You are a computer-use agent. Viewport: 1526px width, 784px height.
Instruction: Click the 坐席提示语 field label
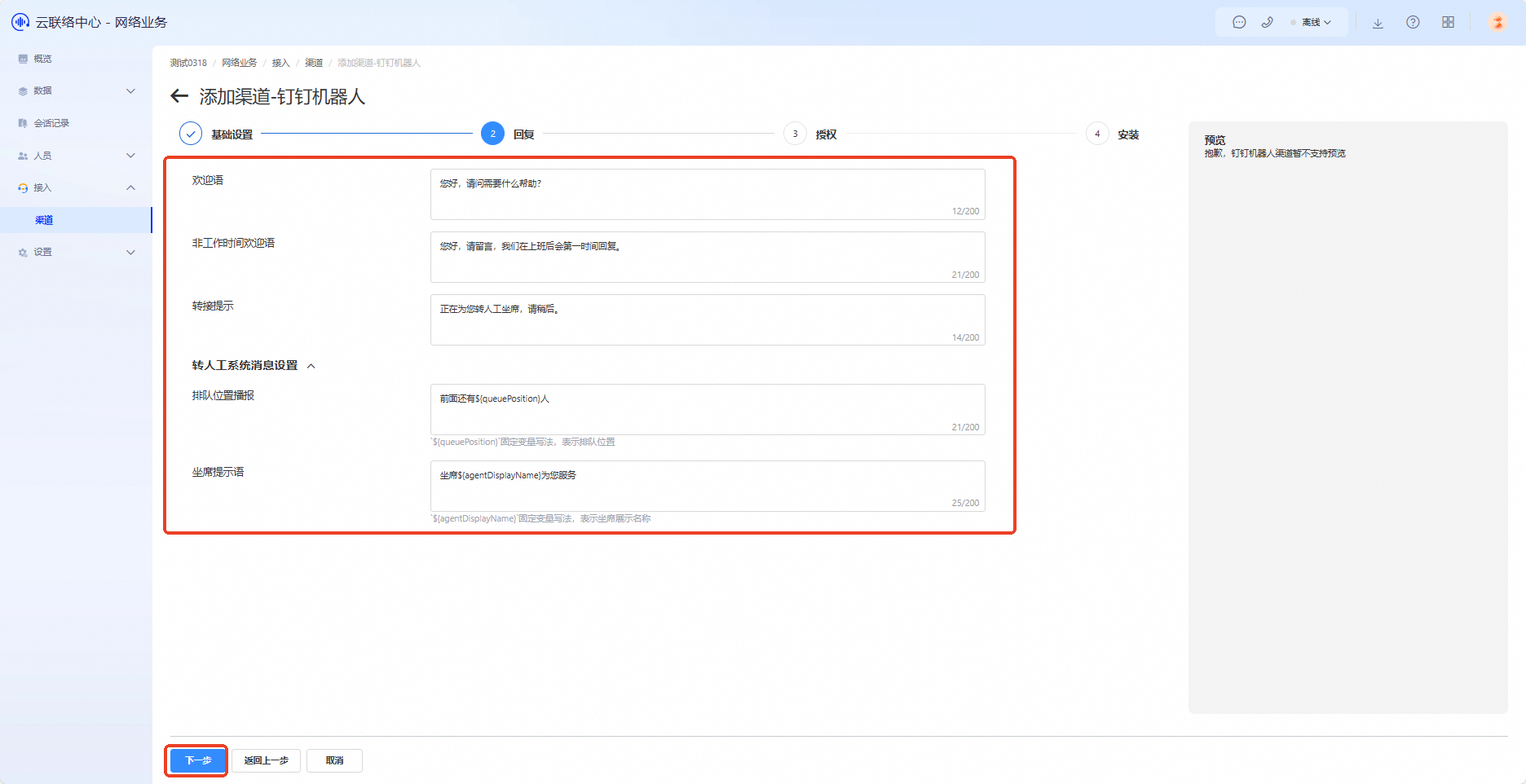(218, 472)
